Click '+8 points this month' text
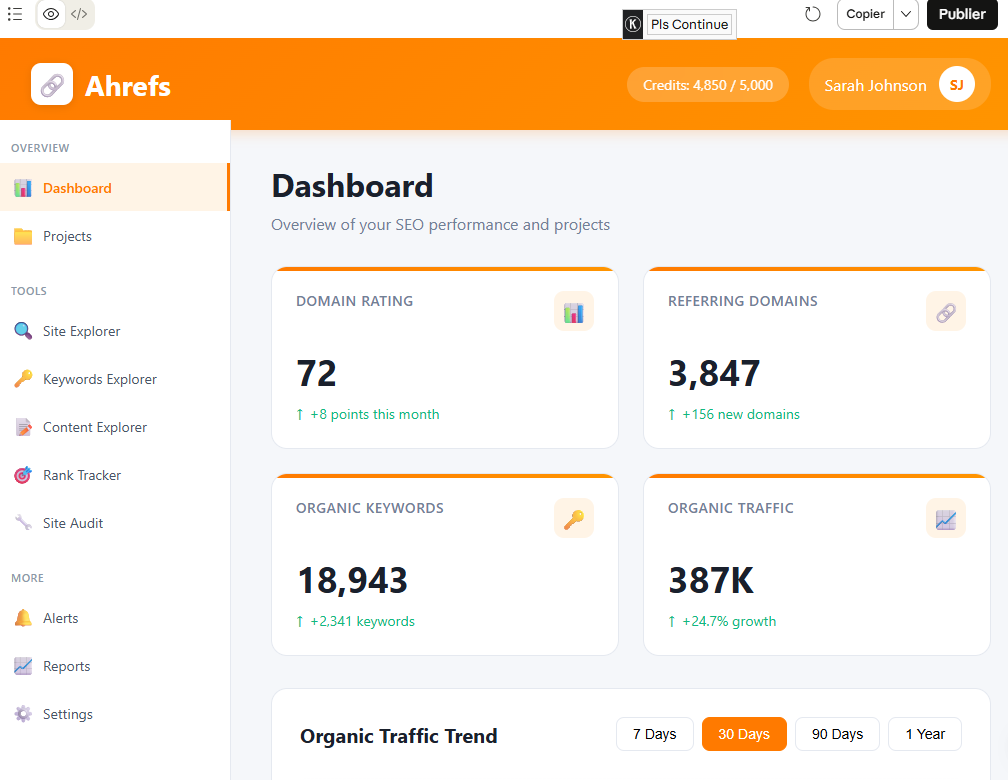 coord(375,414)
